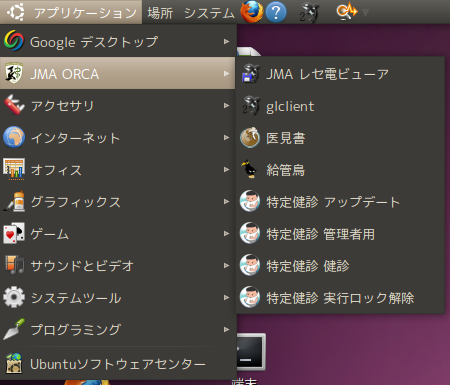Select アクセサリ menu entry
Viewport: 450px width, 385px height.
click(x=118, y=105)
